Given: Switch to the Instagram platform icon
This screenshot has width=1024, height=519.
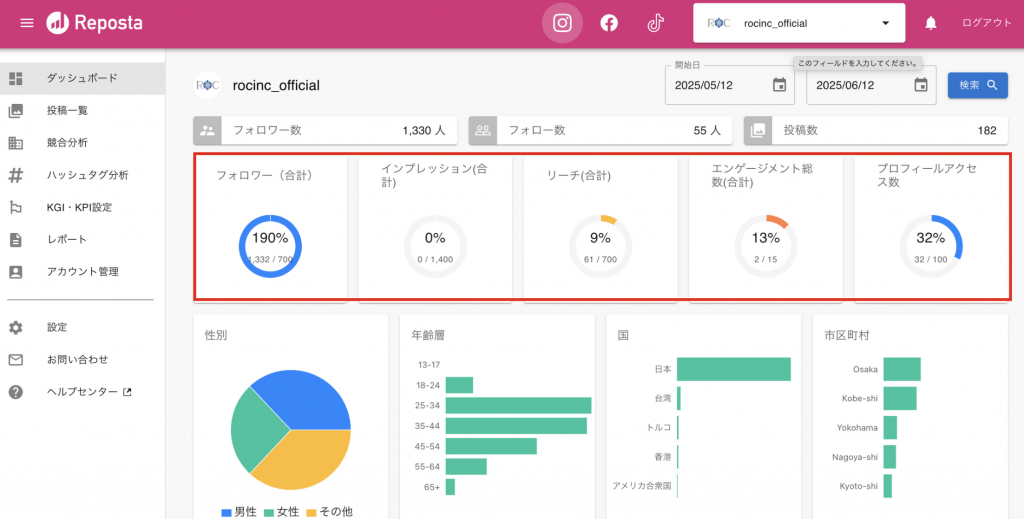Looking at the screenshot, I should pyautogui.click(x=562, y=24).
